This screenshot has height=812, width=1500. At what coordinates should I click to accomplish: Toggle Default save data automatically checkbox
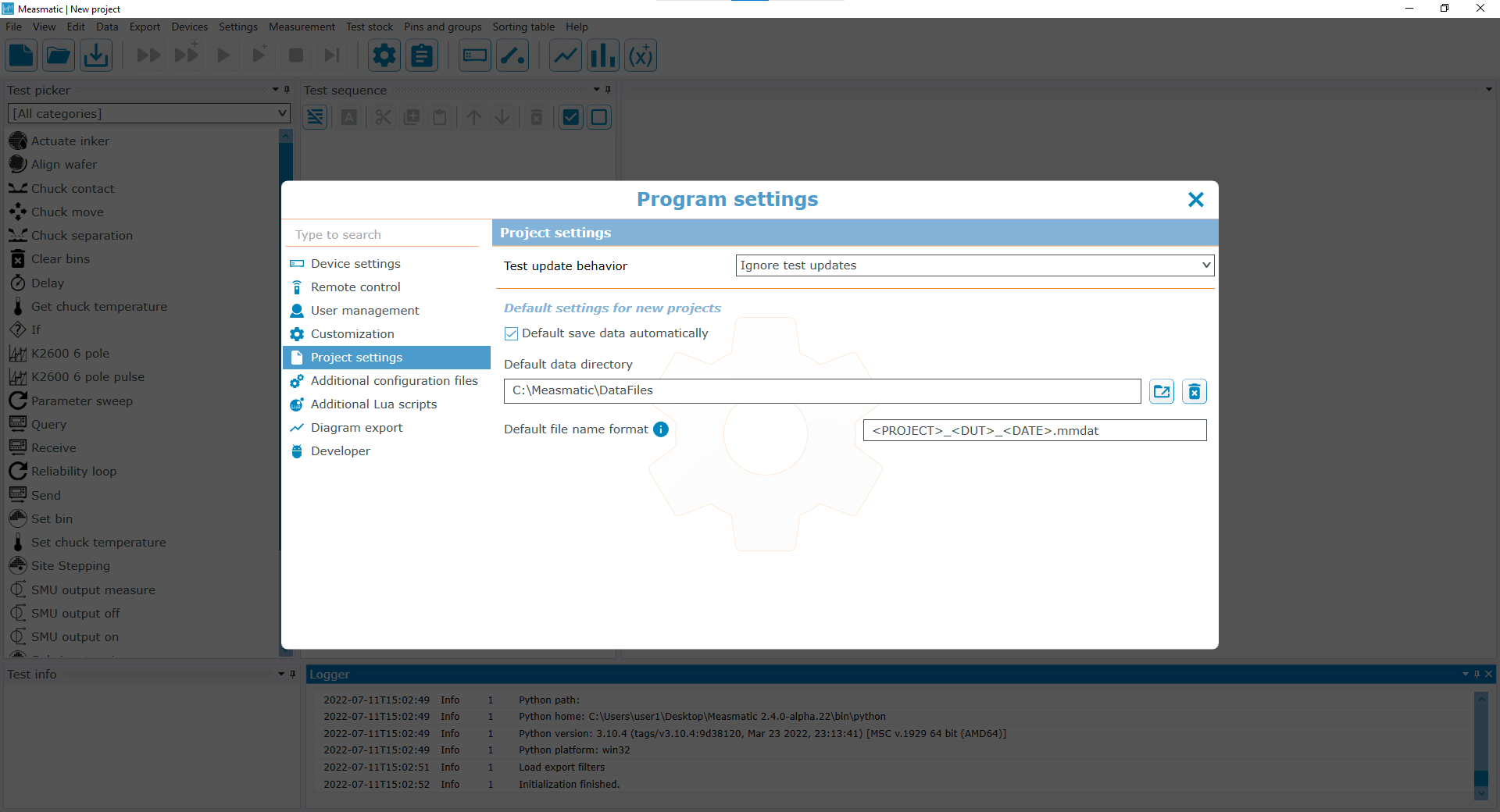[x=511, y=333]
